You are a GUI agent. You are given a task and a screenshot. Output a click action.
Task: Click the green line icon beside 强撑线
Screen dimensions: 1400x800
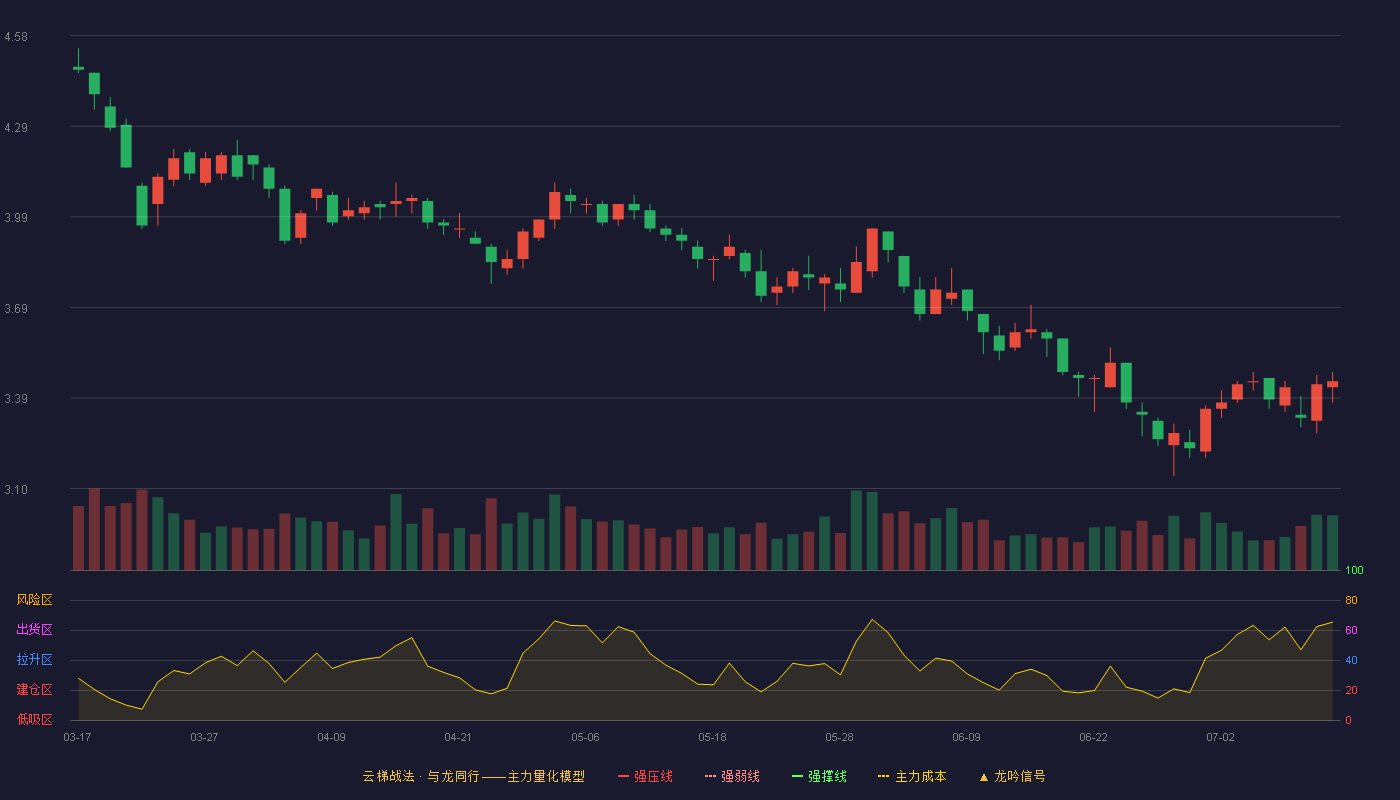[797, 777]
